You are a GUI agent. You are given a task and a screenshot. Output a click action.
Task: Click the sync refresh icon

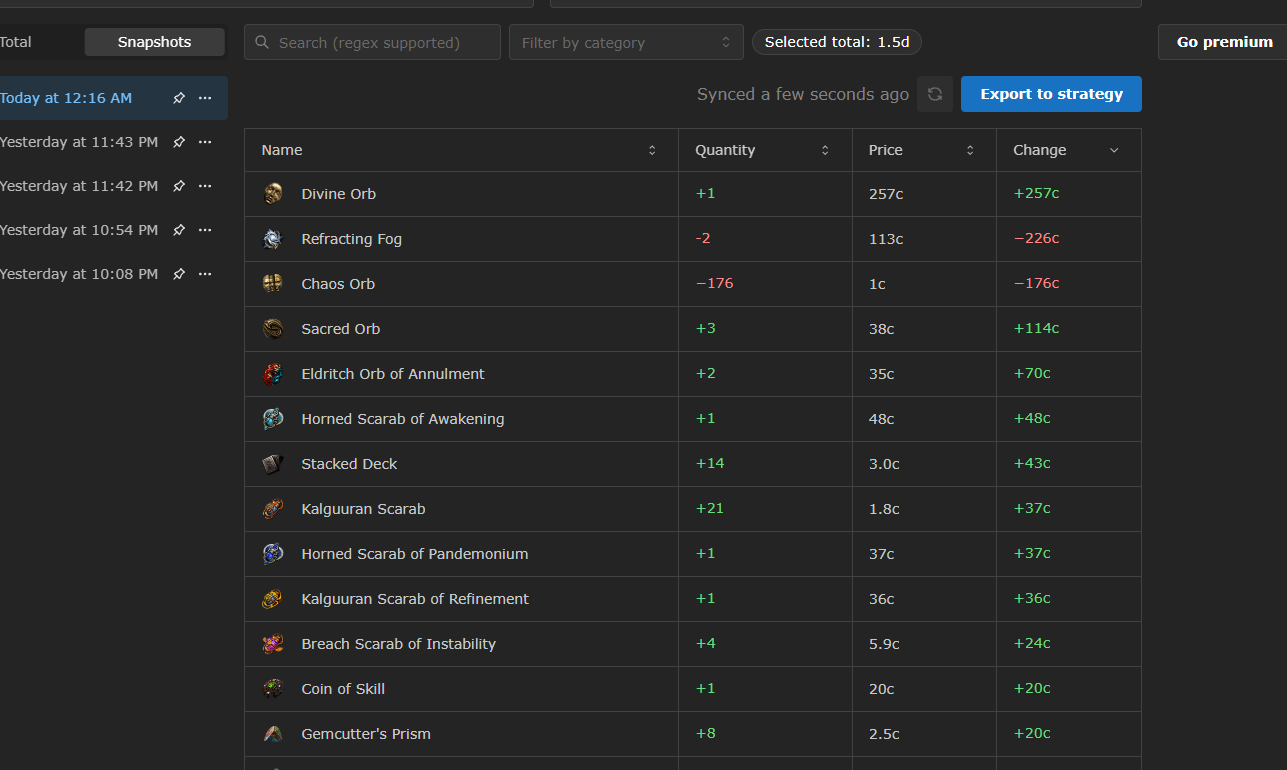[x=935, y=94]
